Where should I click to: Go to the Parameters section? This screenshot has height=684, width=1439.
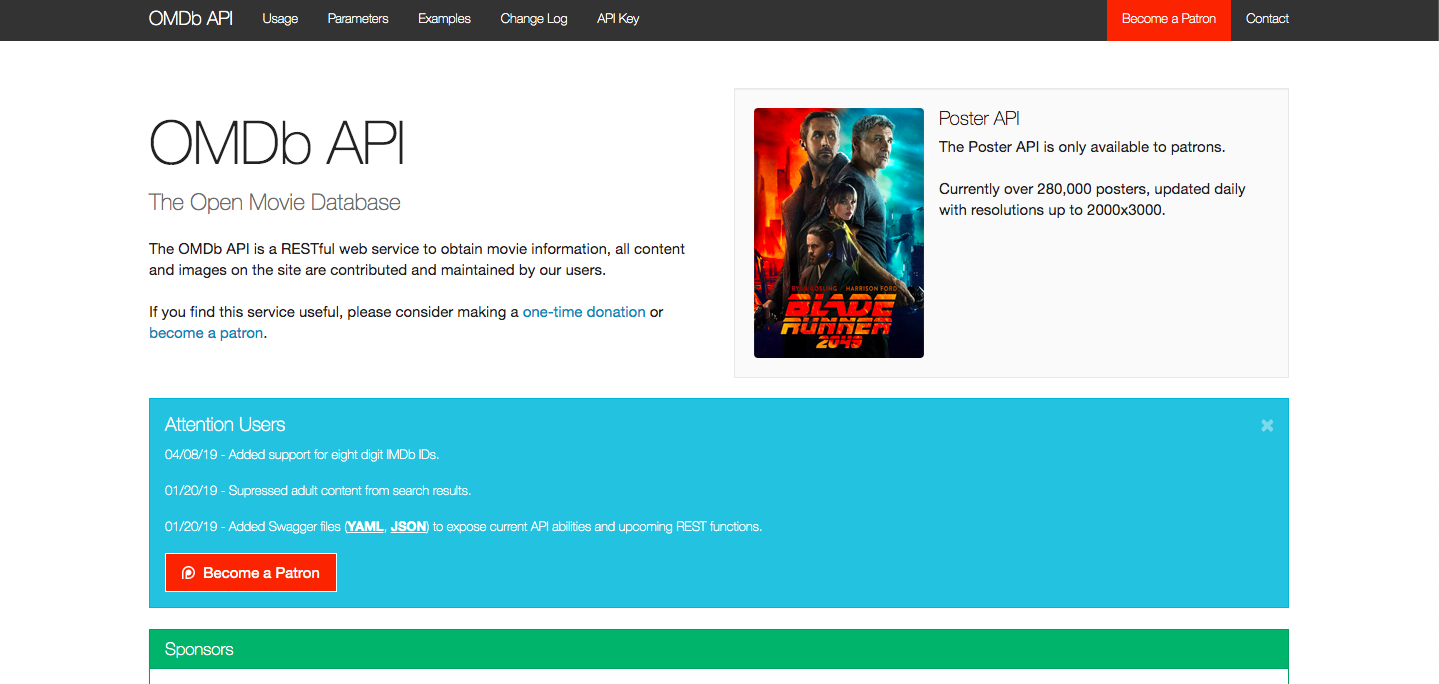tap(358, 19)
